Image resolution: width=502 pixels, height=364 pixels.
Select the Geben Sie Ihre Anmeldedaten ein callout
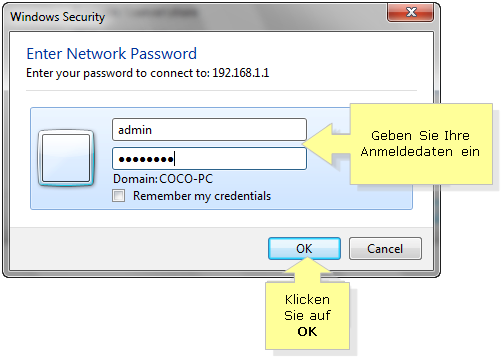(421, 144)
